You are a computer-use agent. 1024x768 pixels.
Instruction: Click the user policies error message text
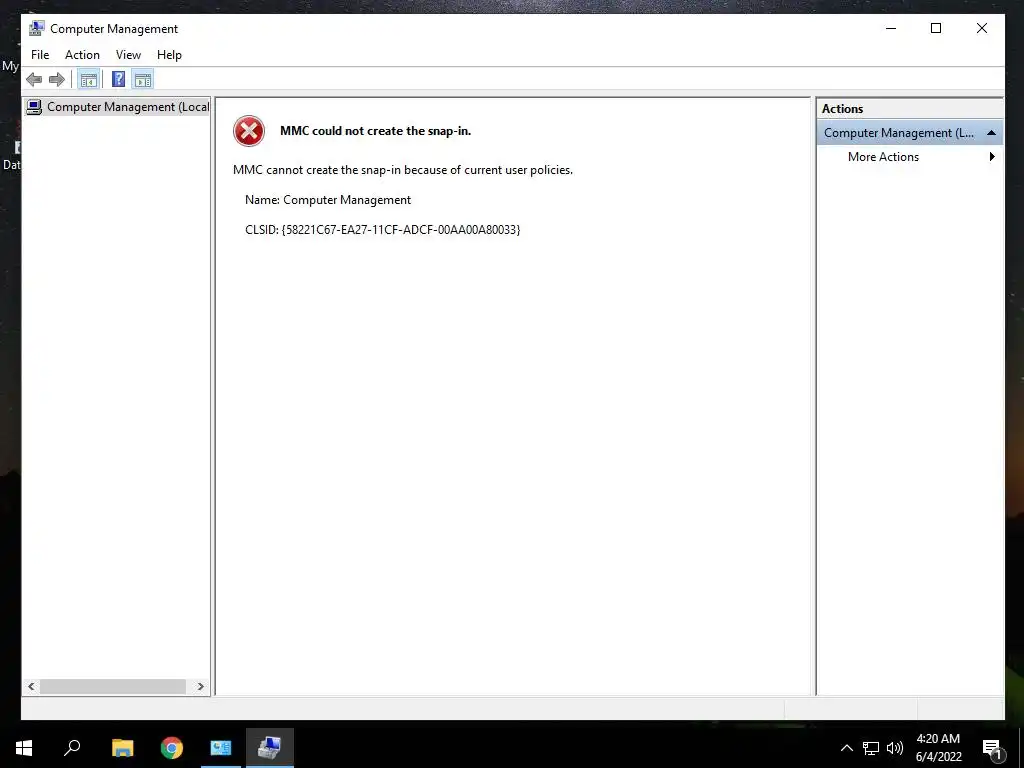pos(403,170)
